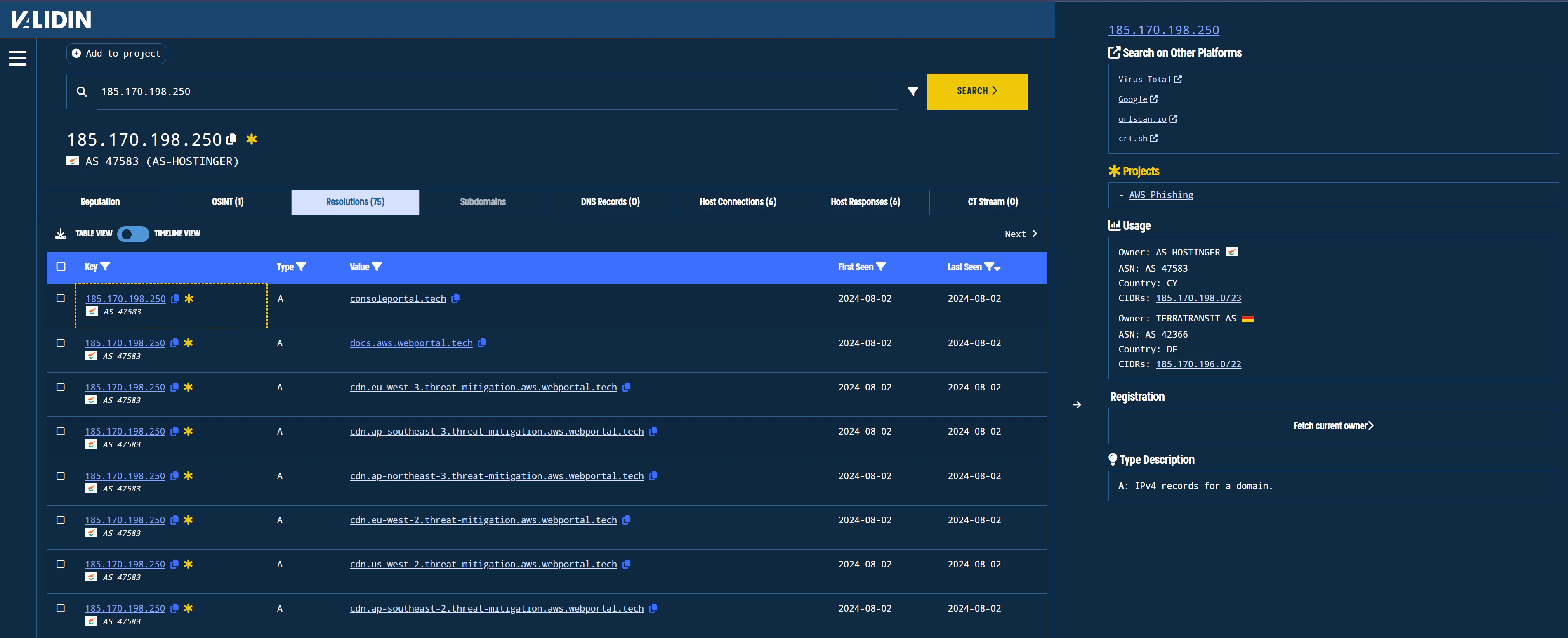The image size is (1568, 638).
Task: Collapse the side panel with the arrow
Action: click(1077, 405)
